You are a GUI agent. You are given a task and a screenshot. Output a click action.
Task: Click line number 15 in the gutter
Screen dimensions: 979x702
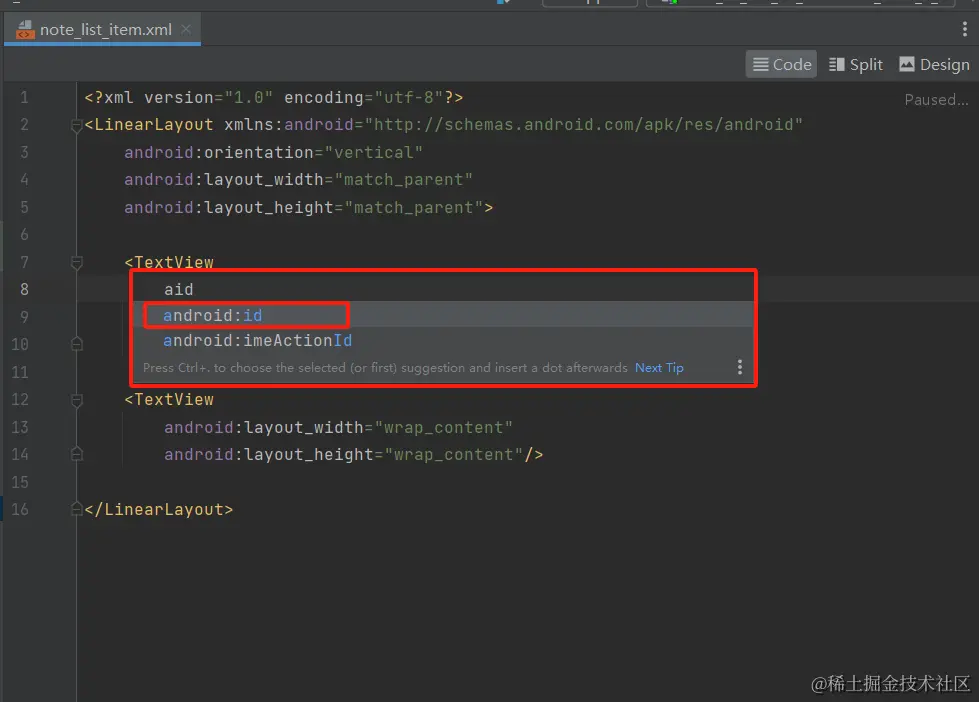(x=20, y=482)
